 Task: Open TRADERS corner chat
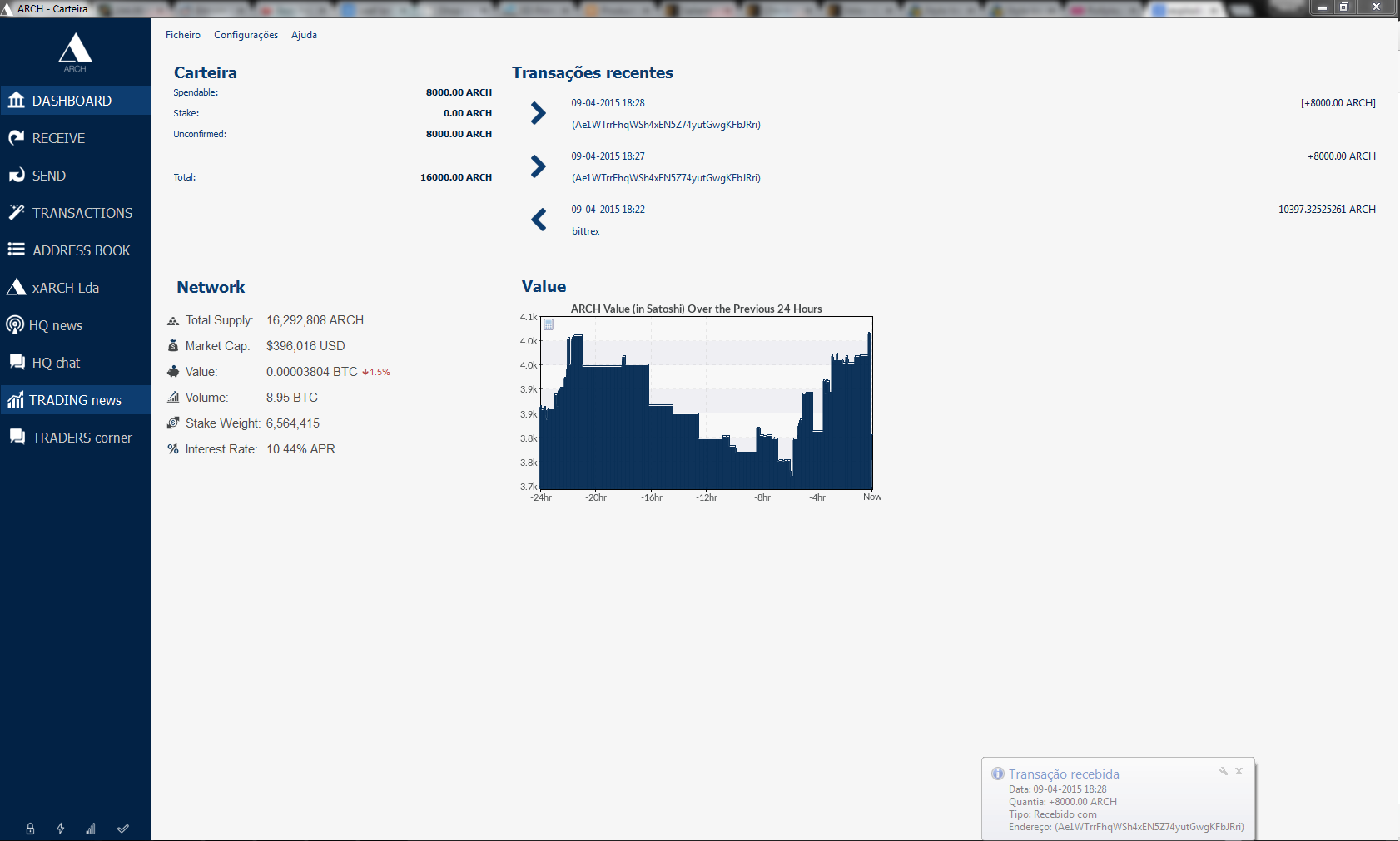(75, 438)
